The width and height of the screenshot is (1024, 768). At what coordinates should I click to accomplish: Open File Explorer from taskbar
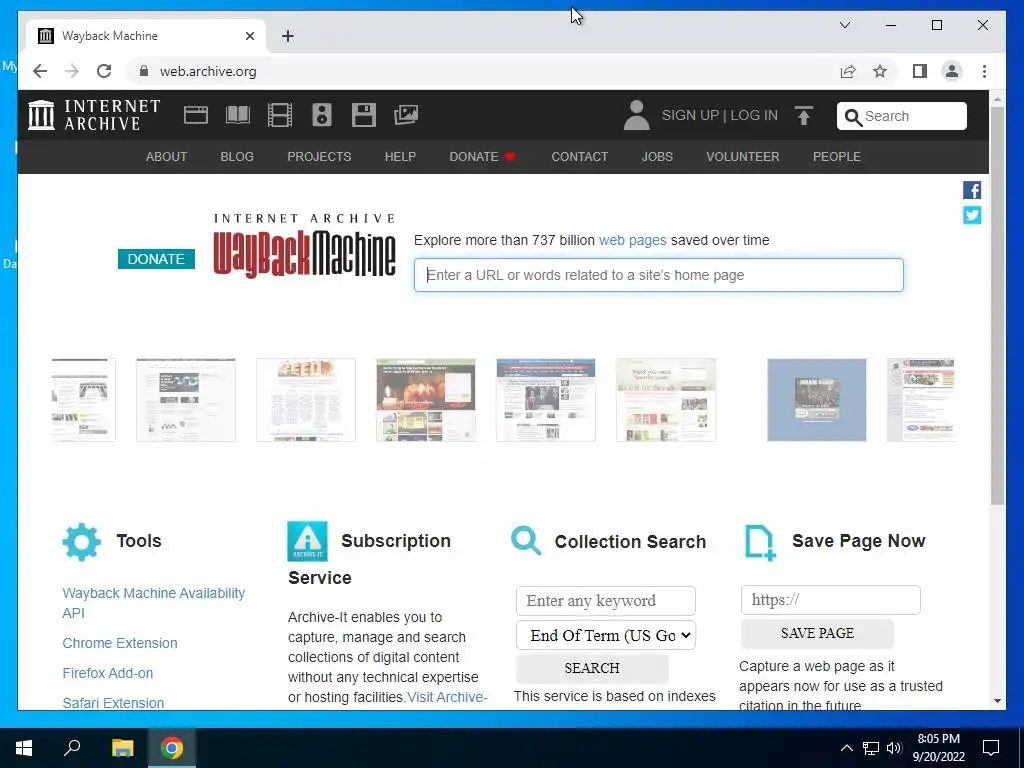point(122,748)
